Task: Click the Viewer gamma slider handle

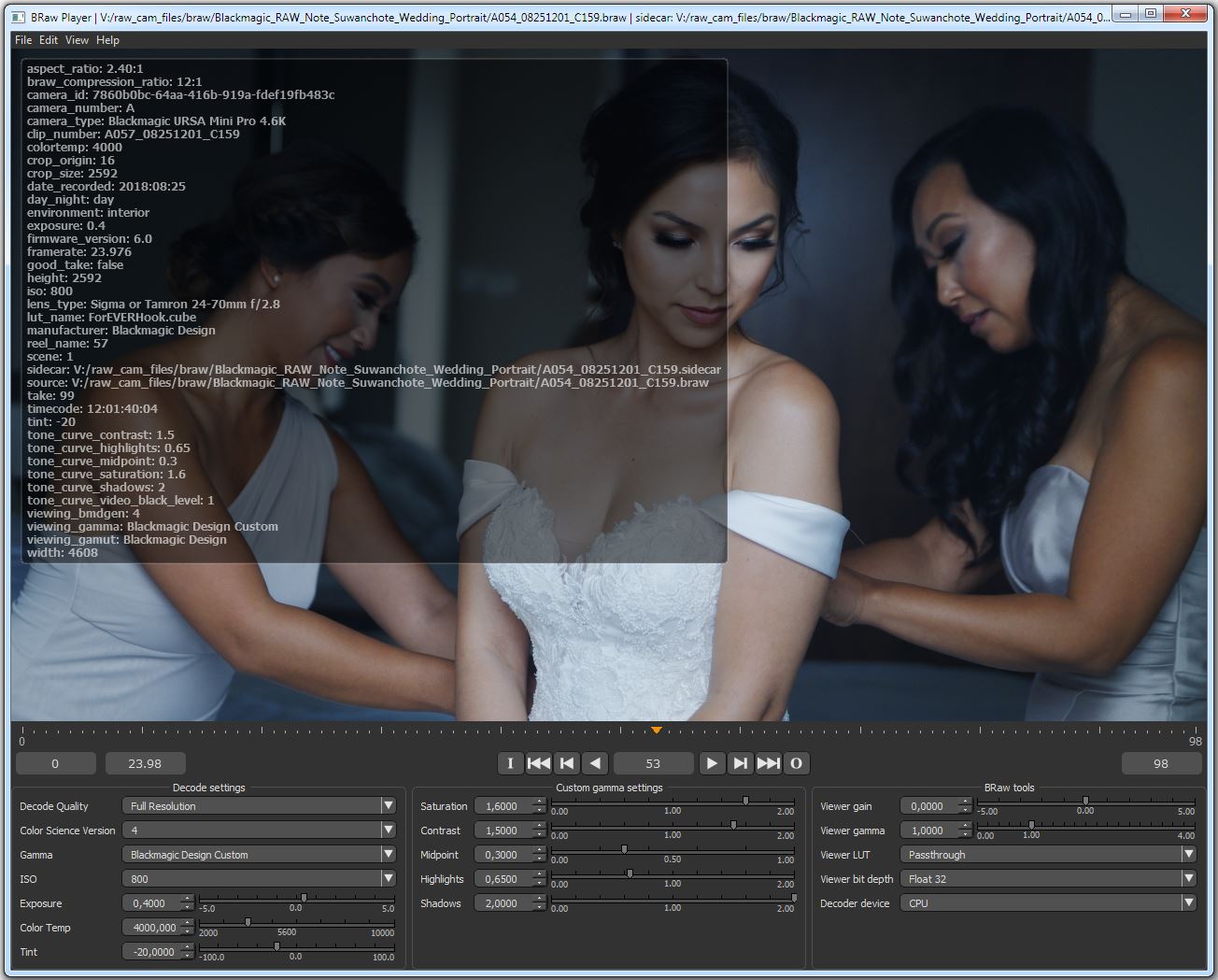Action: pyautogui.click(x=1031, y=825)
